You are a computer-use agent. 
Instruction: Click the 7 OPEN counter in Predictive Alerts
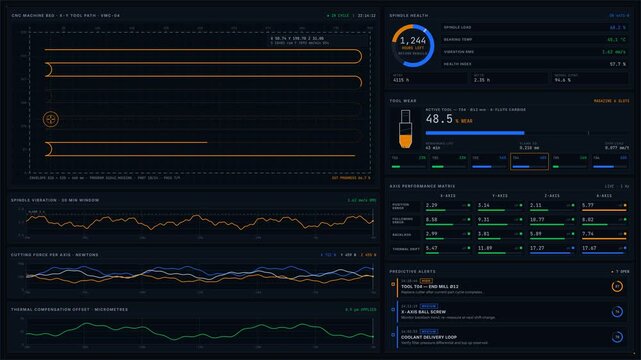coord(623,272)
